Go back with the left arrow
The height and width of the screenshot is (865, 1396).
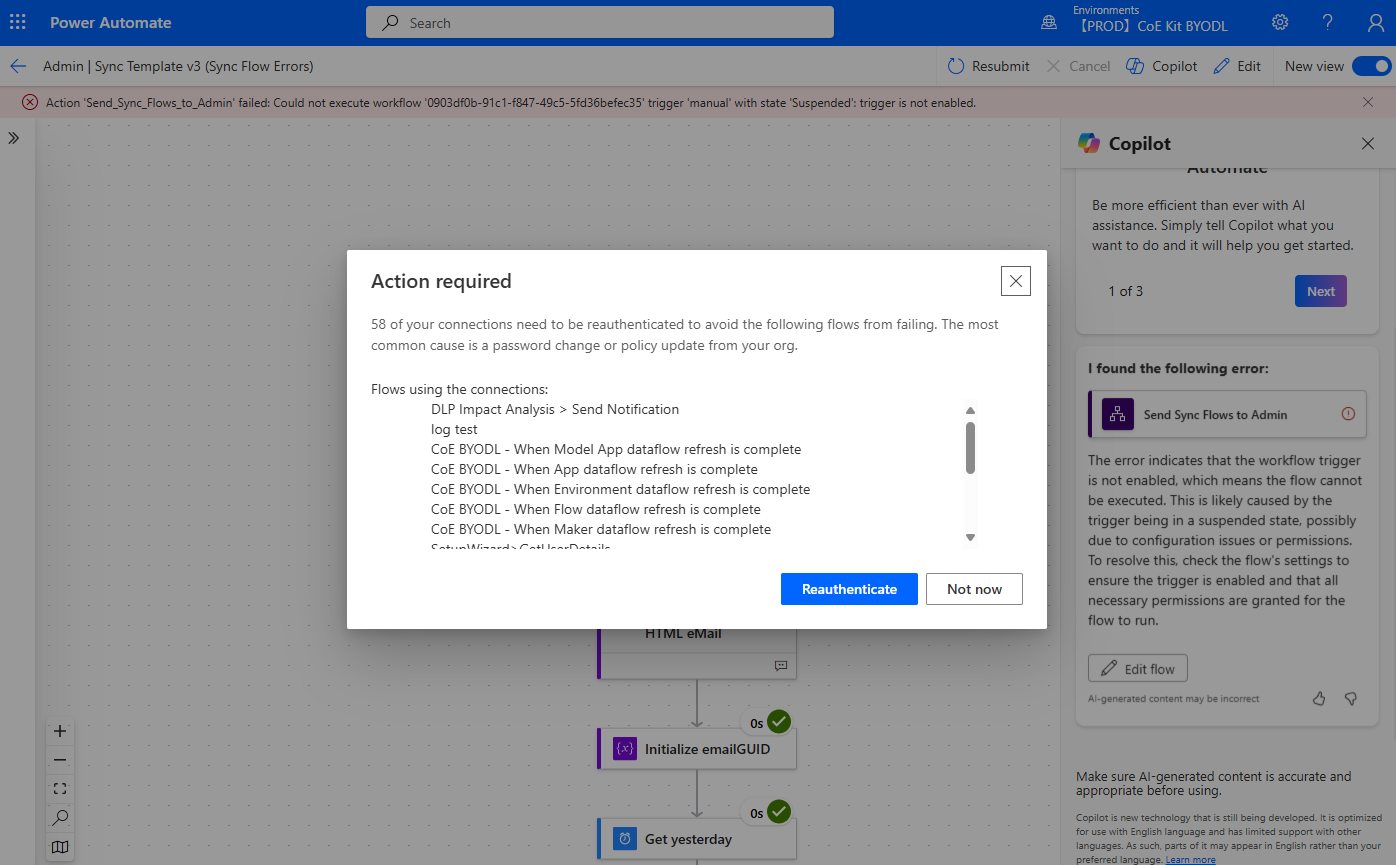[x=18, y=66]
